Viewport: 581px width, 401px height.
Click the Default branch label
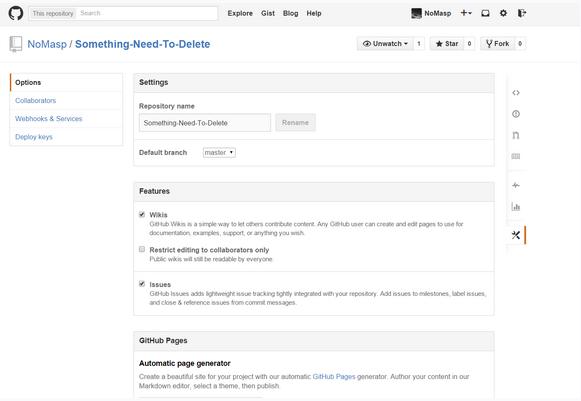pos(163,153)
